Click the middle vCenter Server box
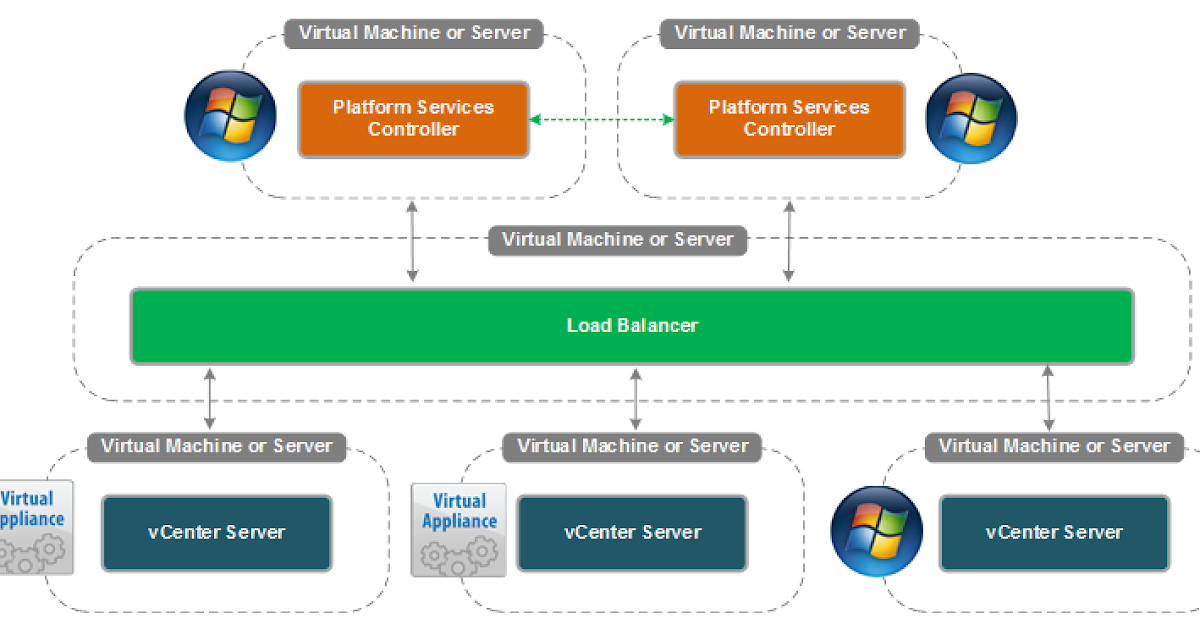The height and width of the screenshot is (630, 1200). coord(631,533)
